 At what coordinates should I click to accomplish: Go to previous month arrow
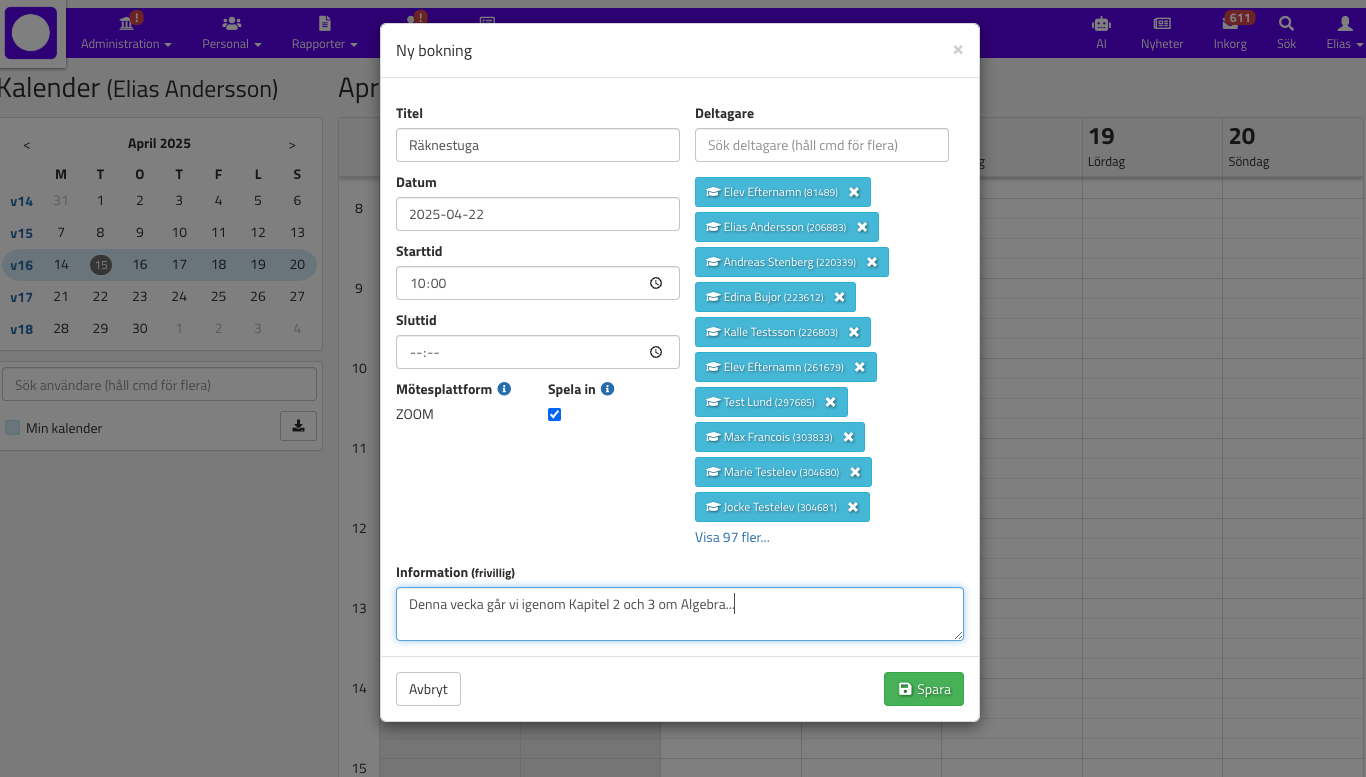(x=27, y=145)
